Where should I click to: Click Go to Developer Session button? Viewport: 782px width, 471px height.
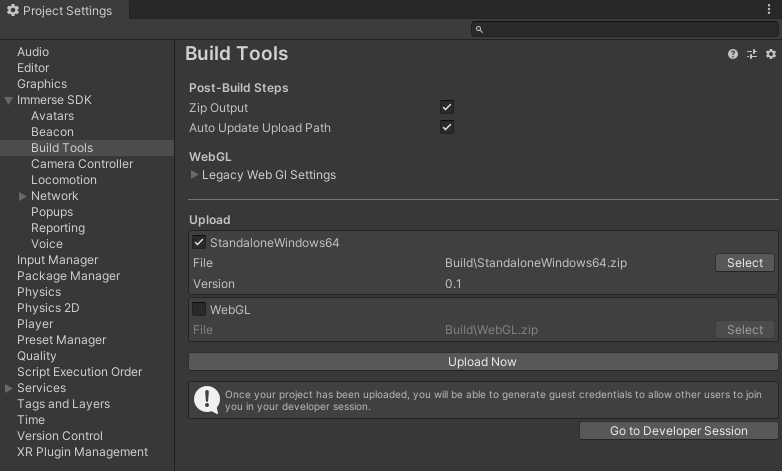678,431
